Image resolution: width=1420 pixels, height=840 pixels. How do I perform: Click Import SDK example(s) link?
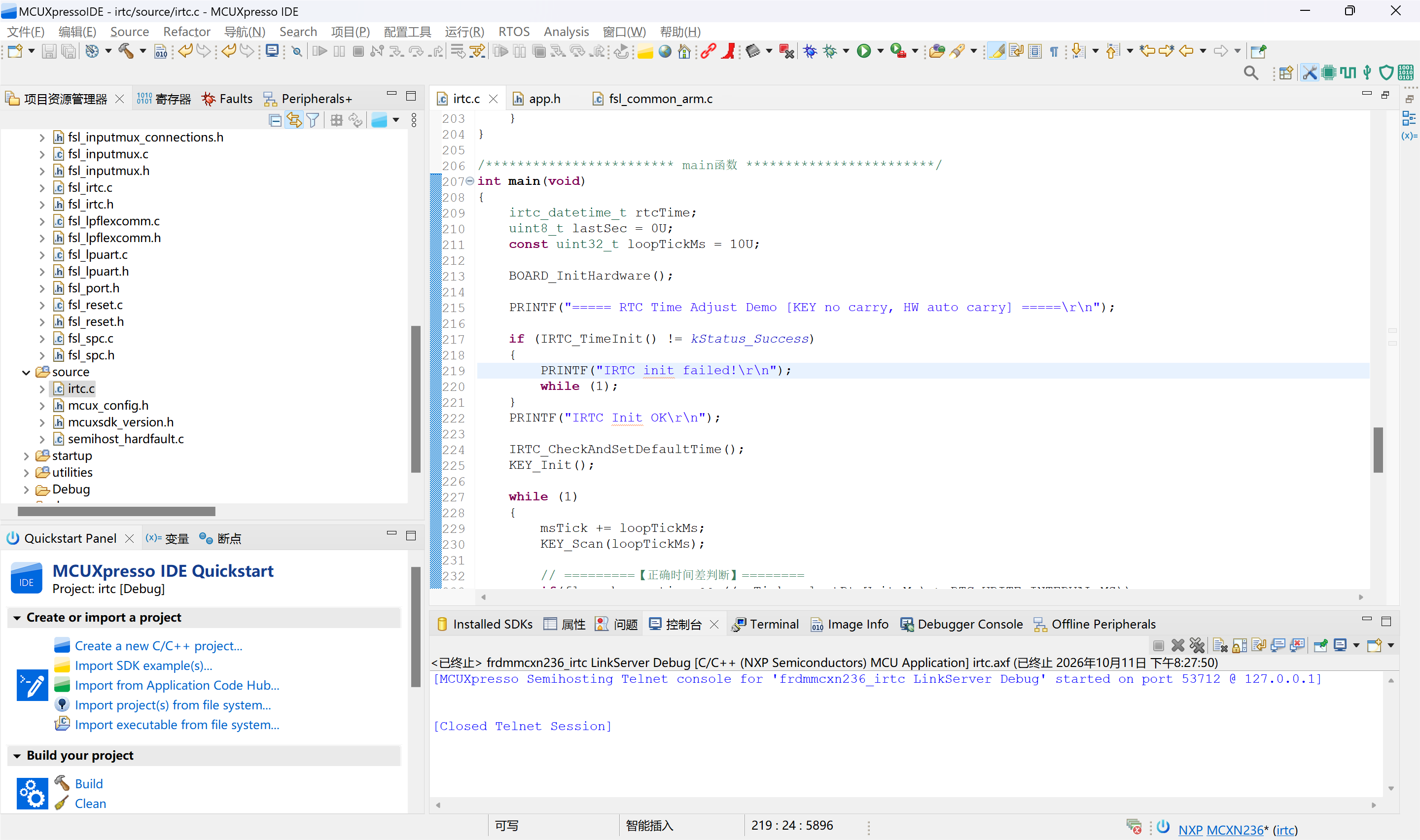143,665
